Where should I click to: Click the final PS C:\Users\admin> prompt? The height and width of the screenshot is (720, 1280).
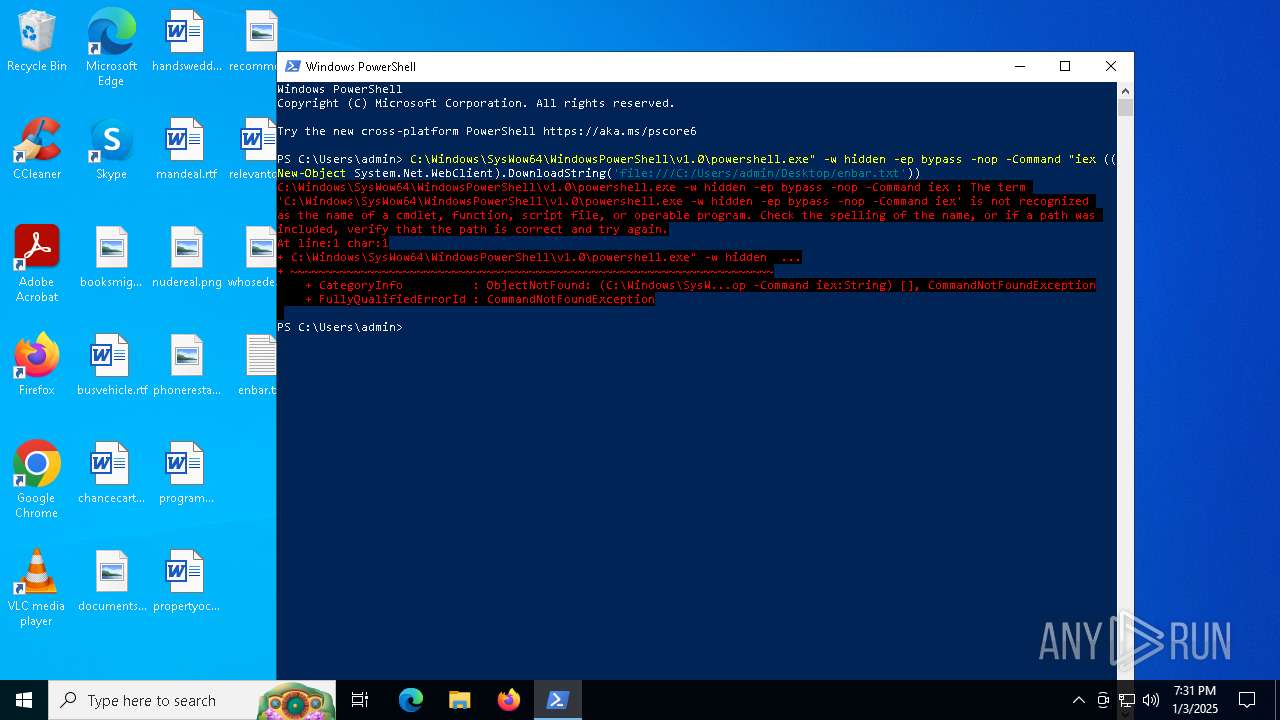point(340,327)
